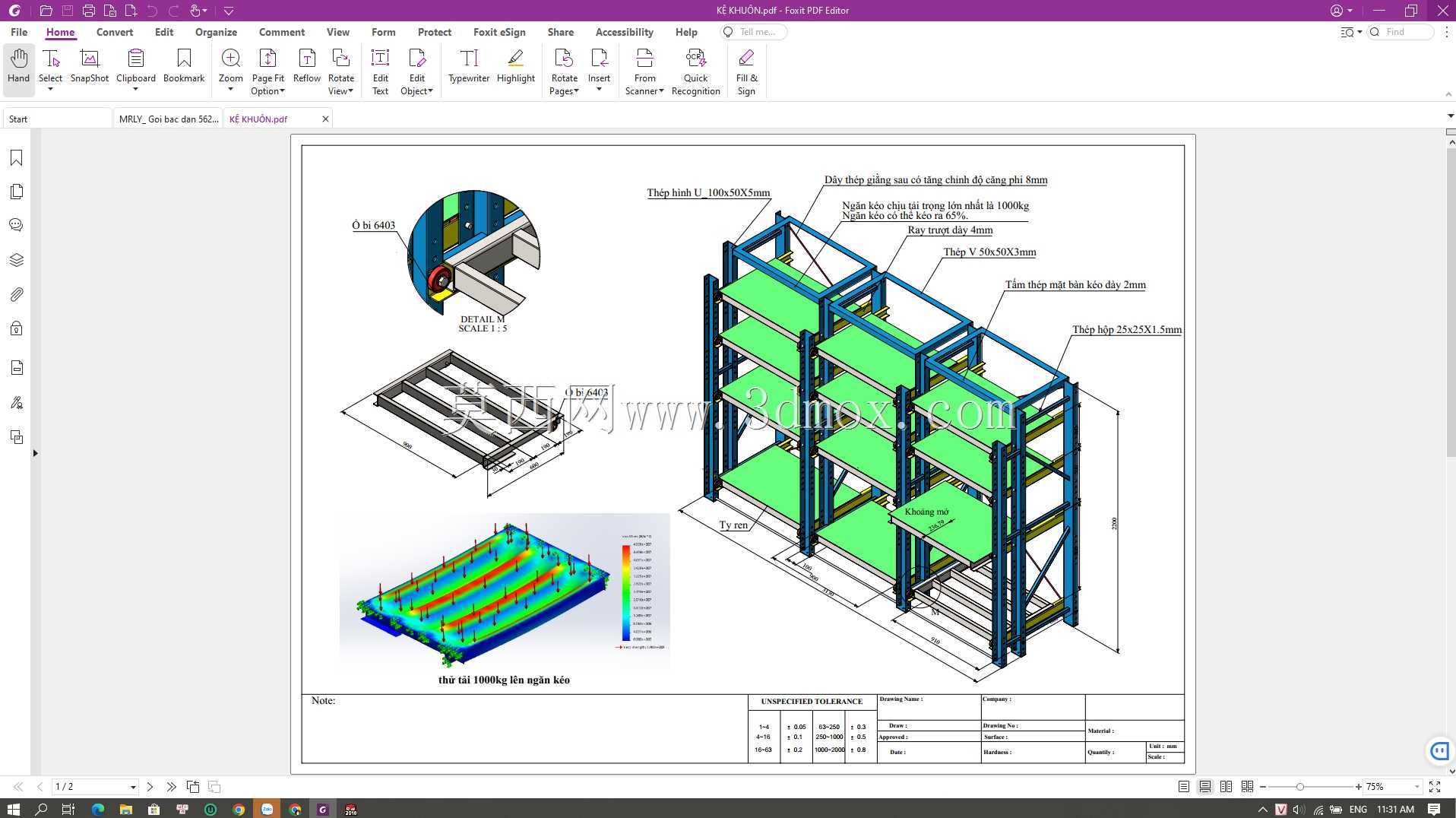The height and width of the screenshot is (818, 1456).
Task: Click the zoom out minus button
Action: (1263, 787)
